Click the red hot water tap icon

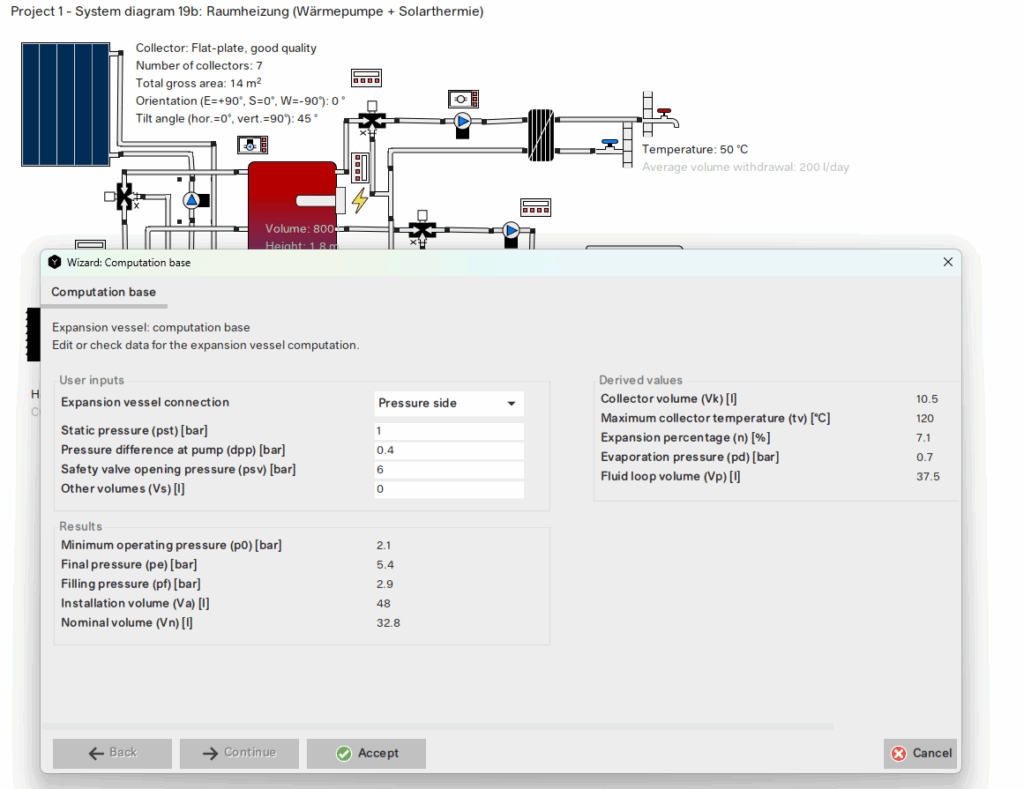coord(663,110)
